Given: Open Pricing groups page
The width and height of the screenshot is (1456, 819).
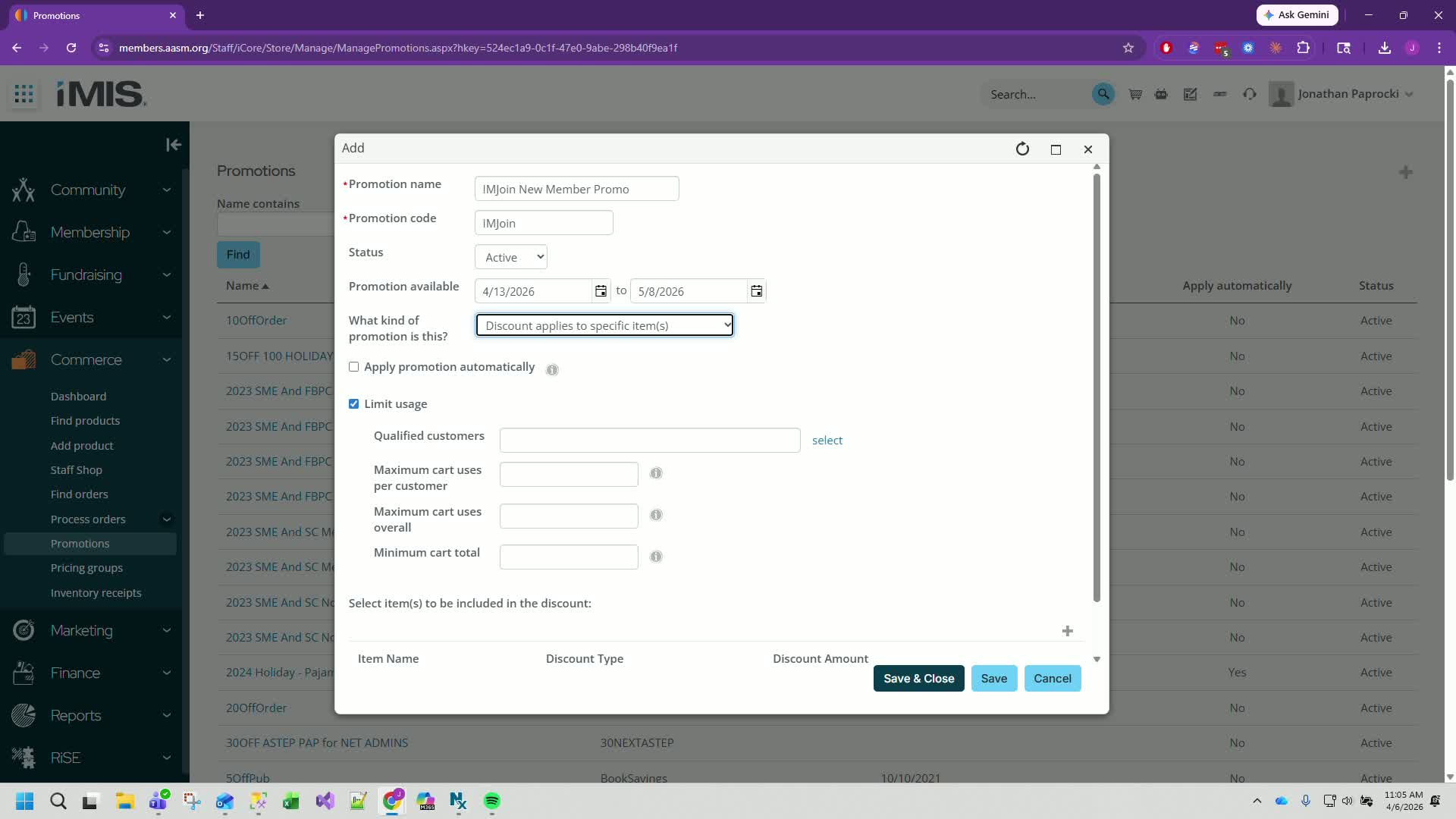Looking at the screenshot, I should (86, 568).
